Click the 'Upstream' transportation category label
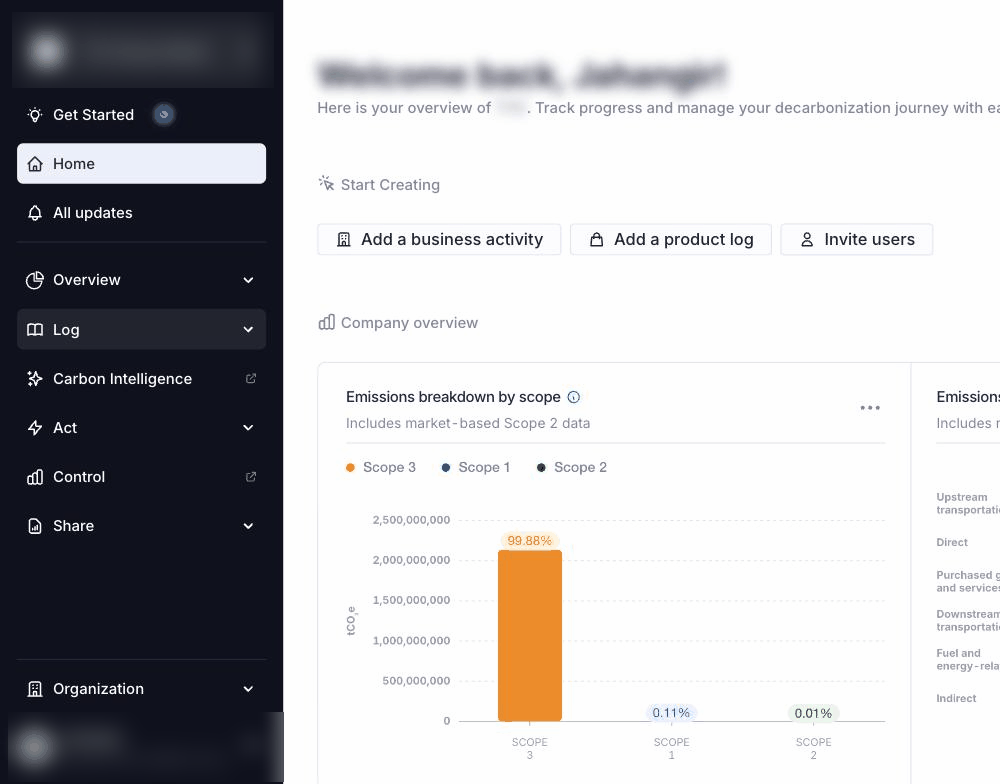This screenshot has height=784, width=1000. pyautogui.click(x=967, y=503)
